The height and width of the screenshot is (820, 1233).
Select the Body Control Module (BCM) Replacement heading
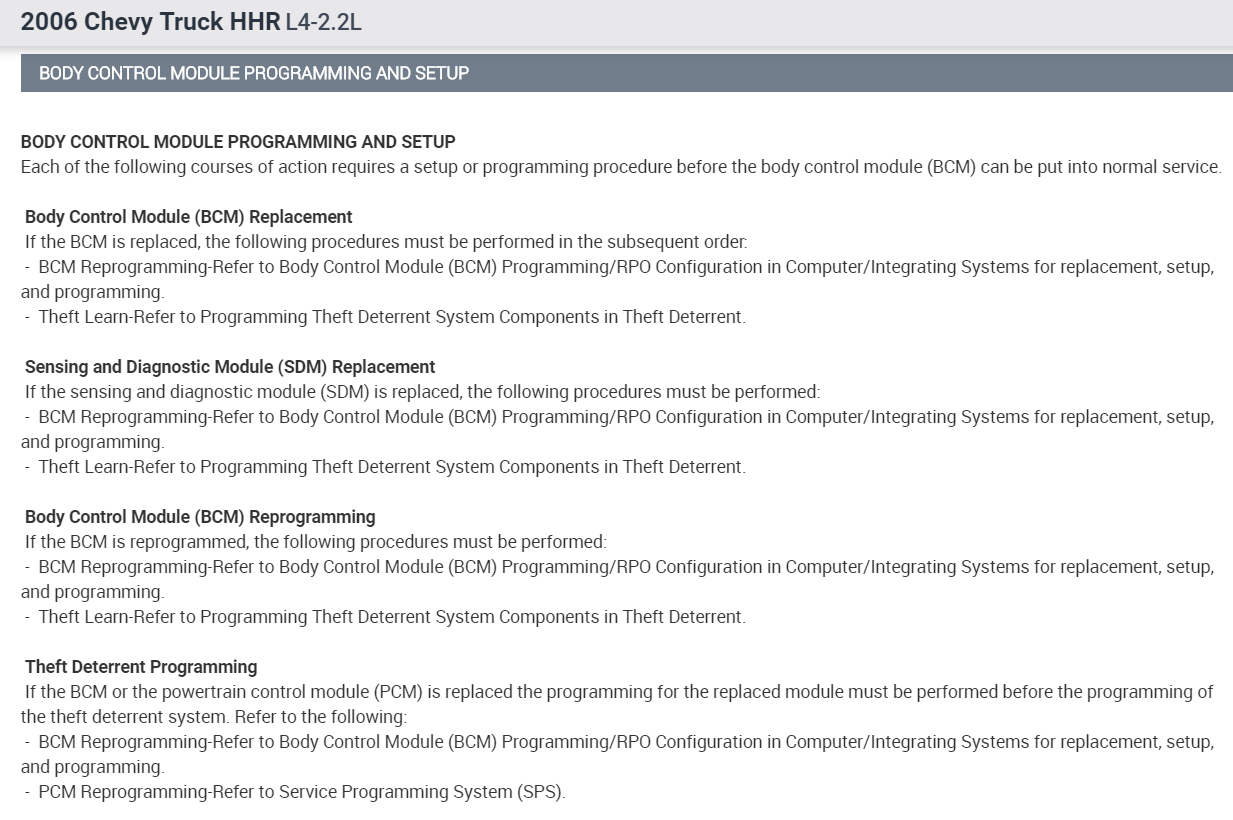[189, 217]
